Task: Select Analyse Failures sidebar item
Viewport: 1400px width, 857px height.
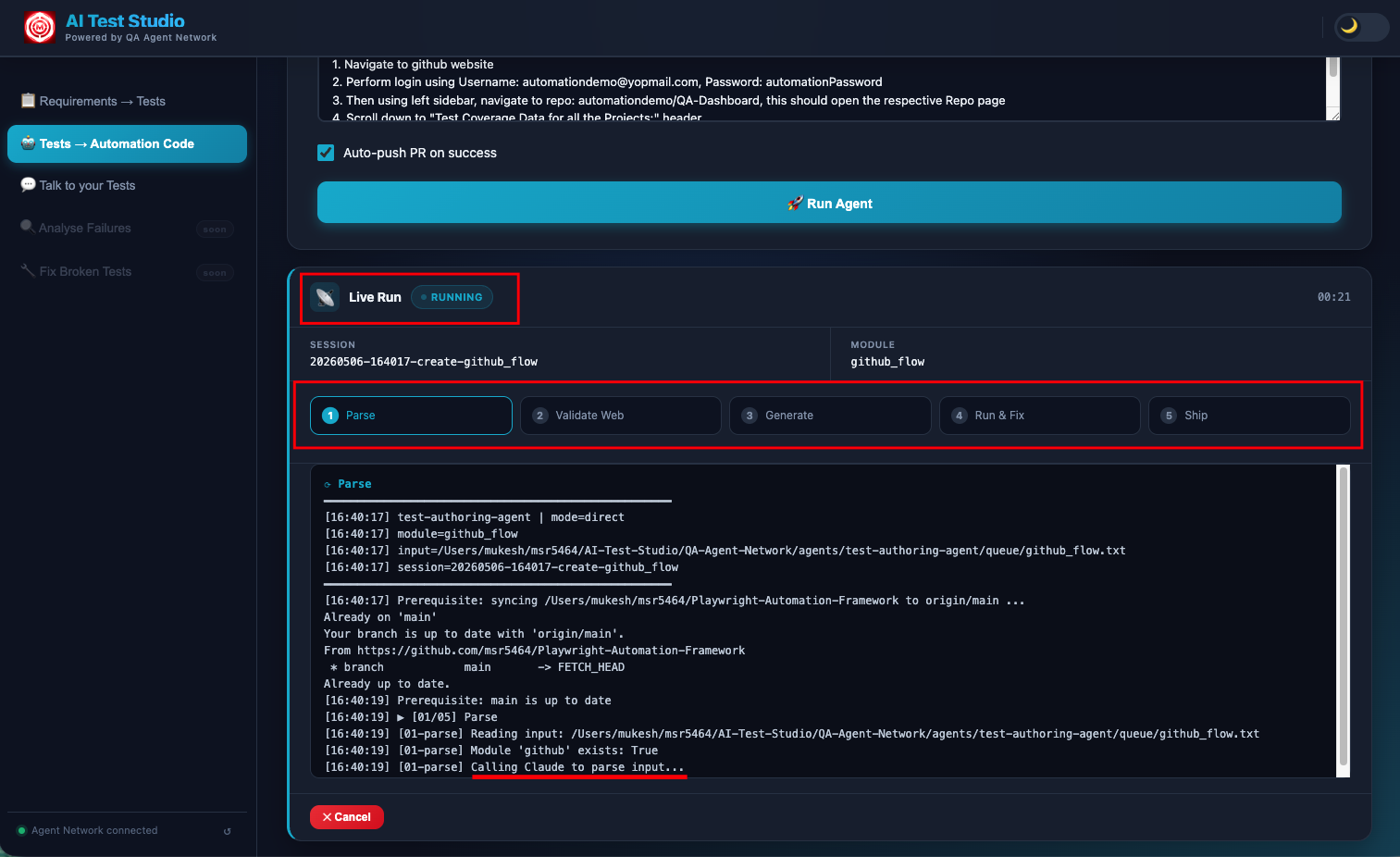Action: coord(127,228)
